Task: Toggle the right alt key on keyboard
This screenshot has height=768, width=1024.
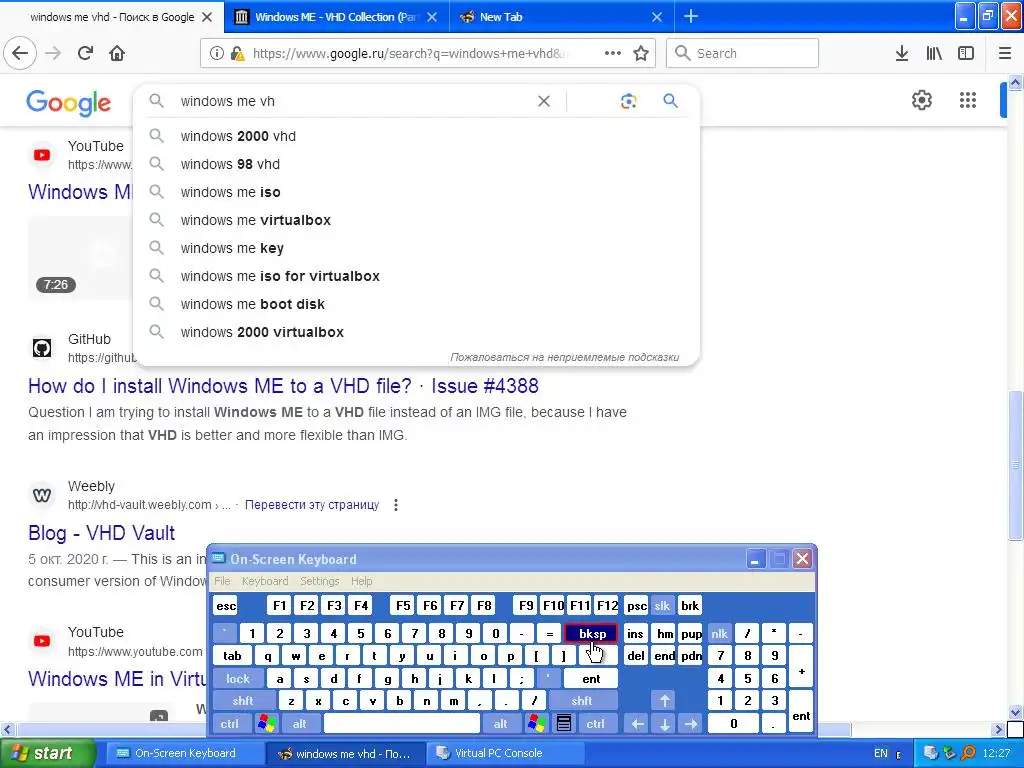Action: [x=500, y=724]
